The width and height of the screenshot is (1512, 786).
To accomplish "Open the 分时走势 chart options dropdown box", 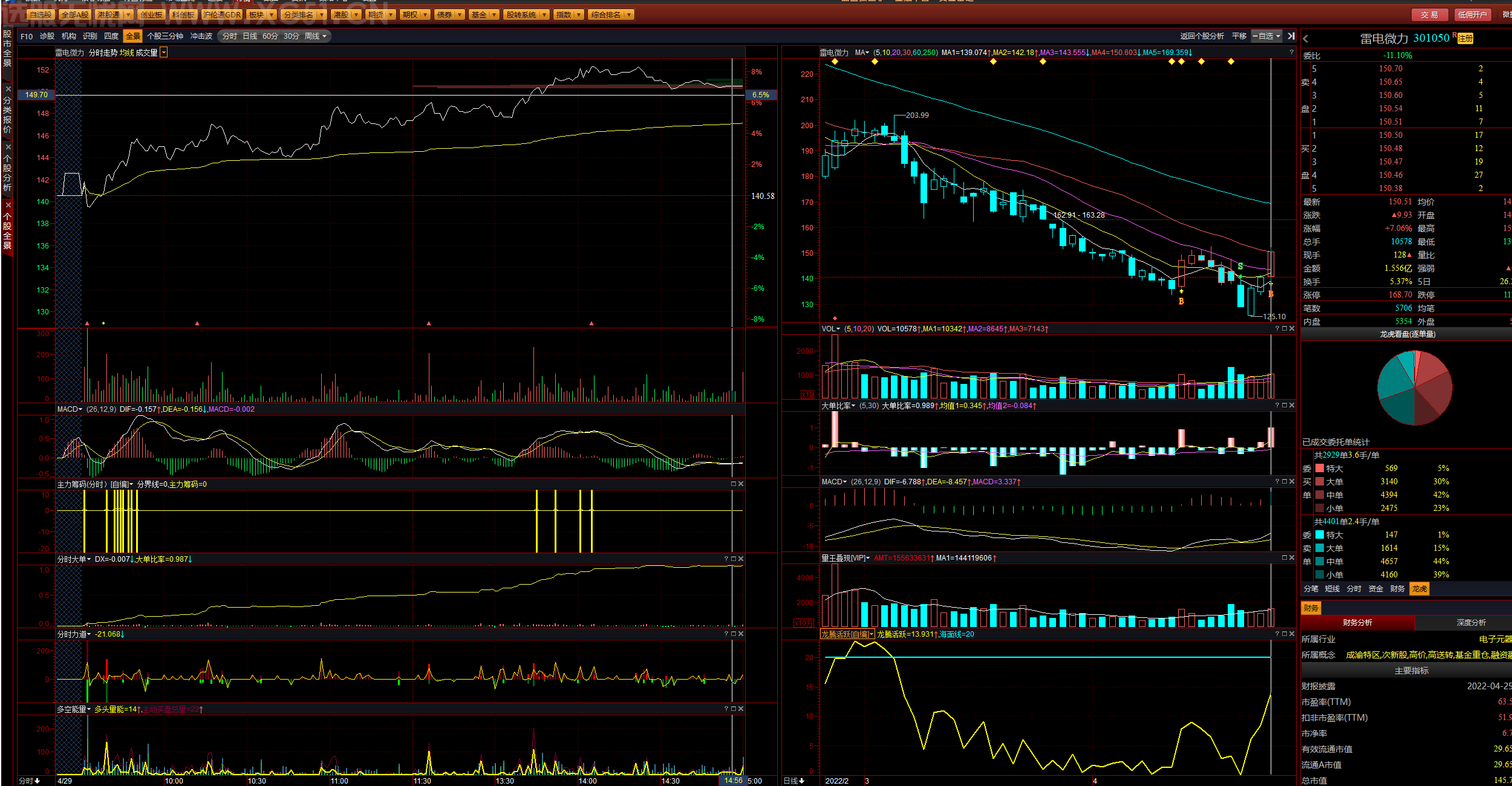I will [164, 53].
